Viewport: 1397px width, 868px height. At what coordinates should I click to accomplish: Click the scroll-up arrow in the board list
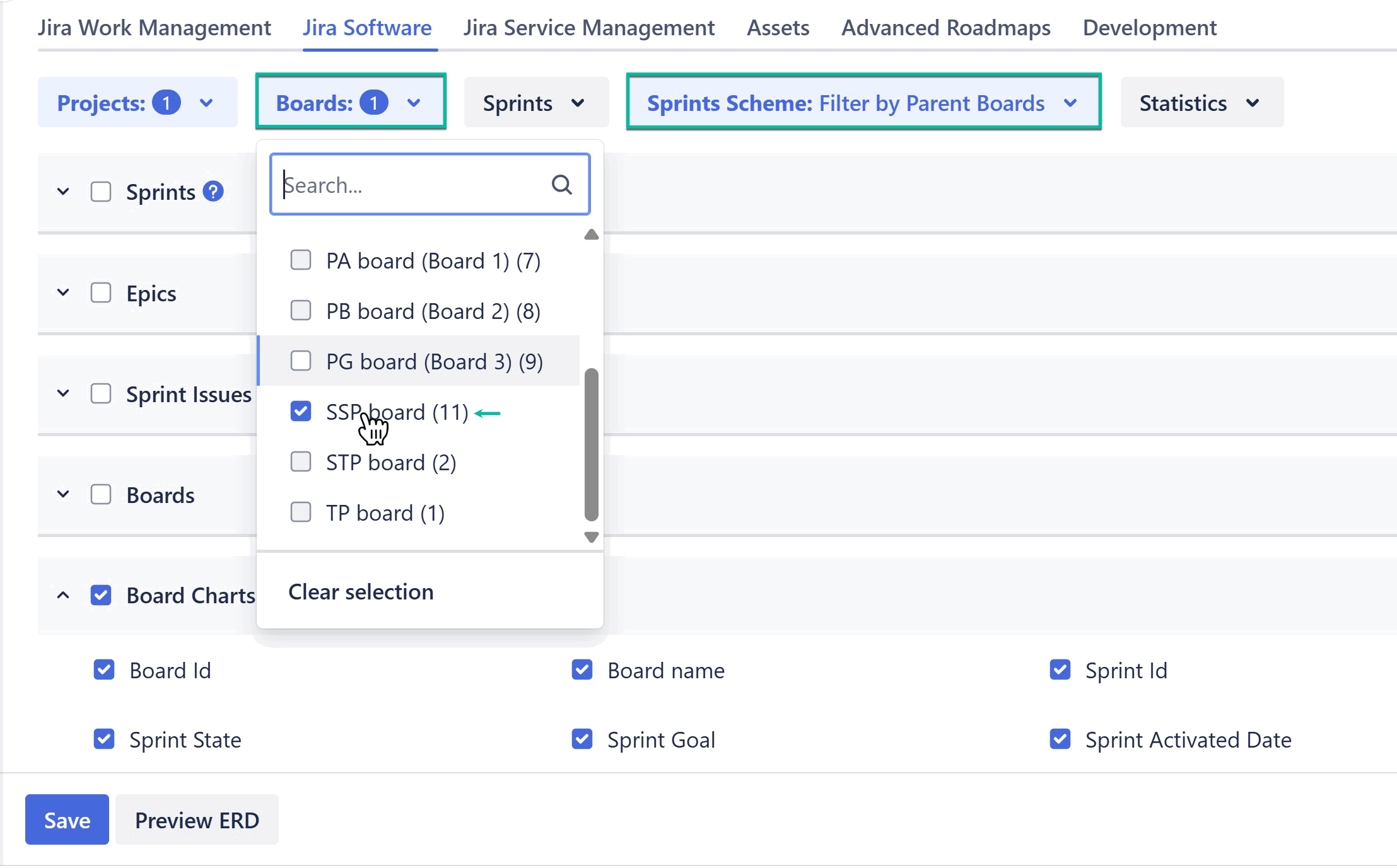[590, 234]
